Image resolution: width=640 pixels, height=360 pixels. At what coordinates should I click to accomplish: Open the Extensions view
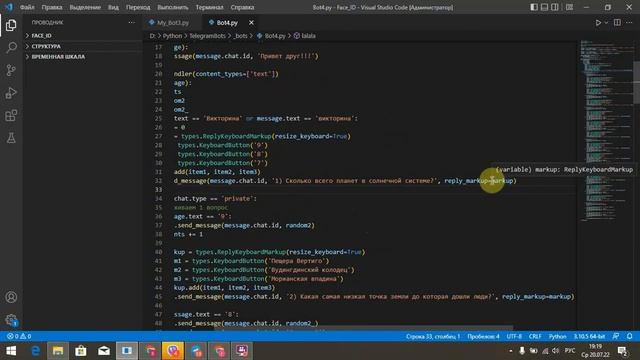pyautogui.click(x=11, y=116)
